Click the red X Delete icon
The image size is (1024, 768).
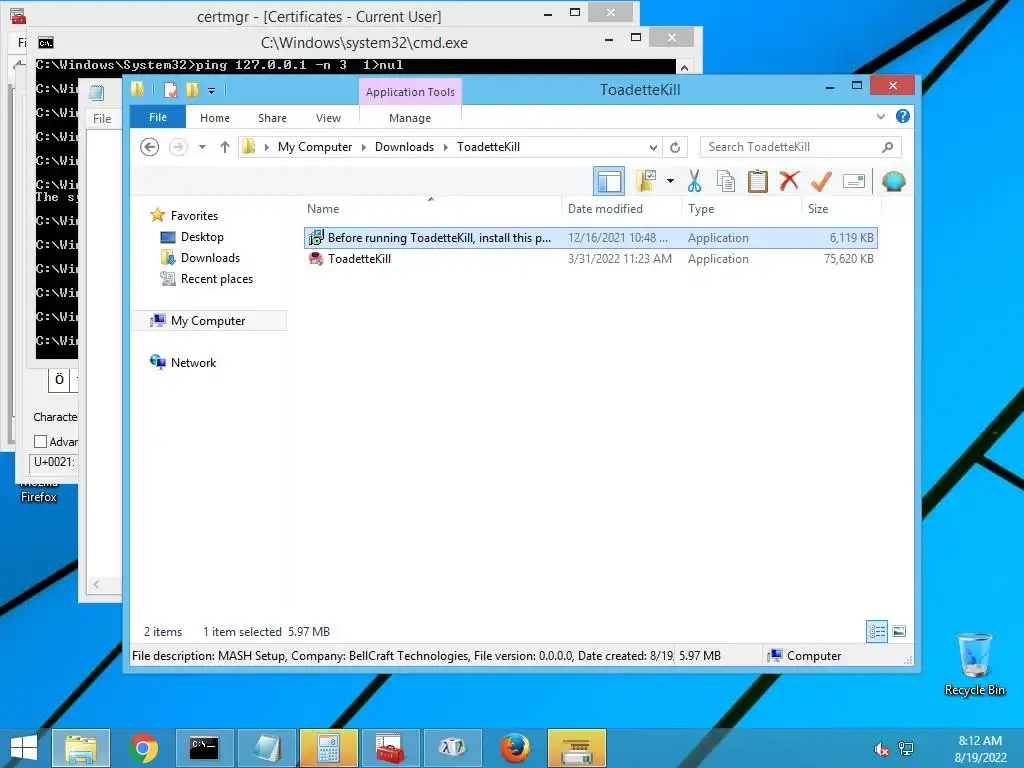(789, 181)
